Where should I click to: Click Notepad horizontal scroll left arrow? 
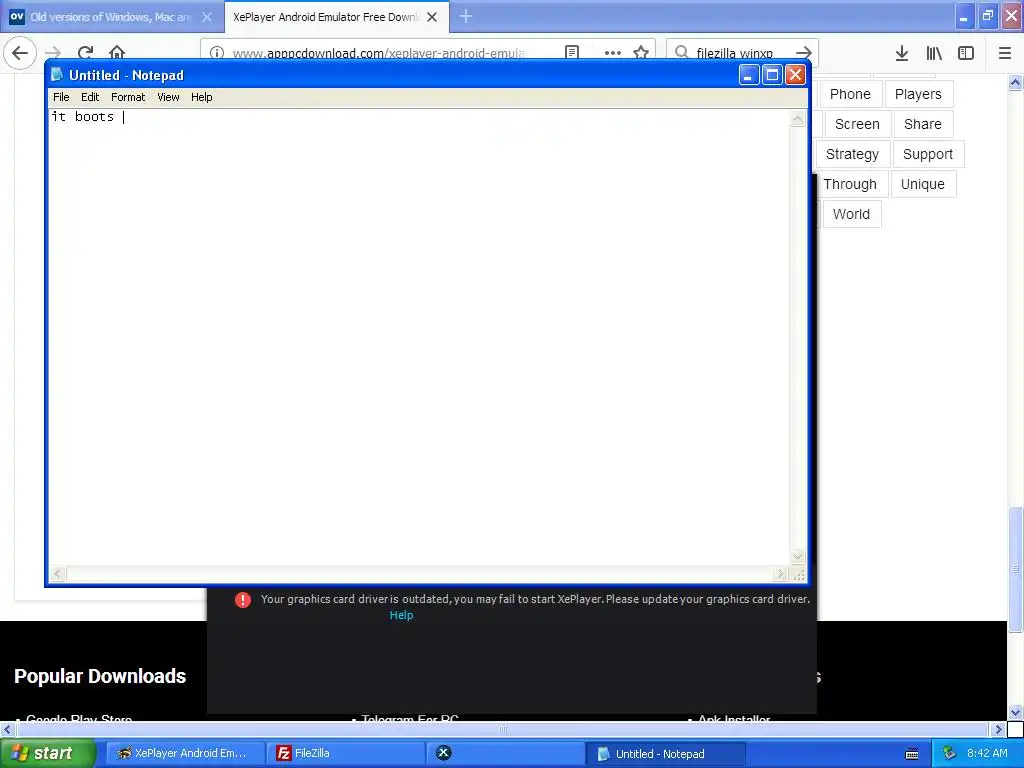[57, 574]
